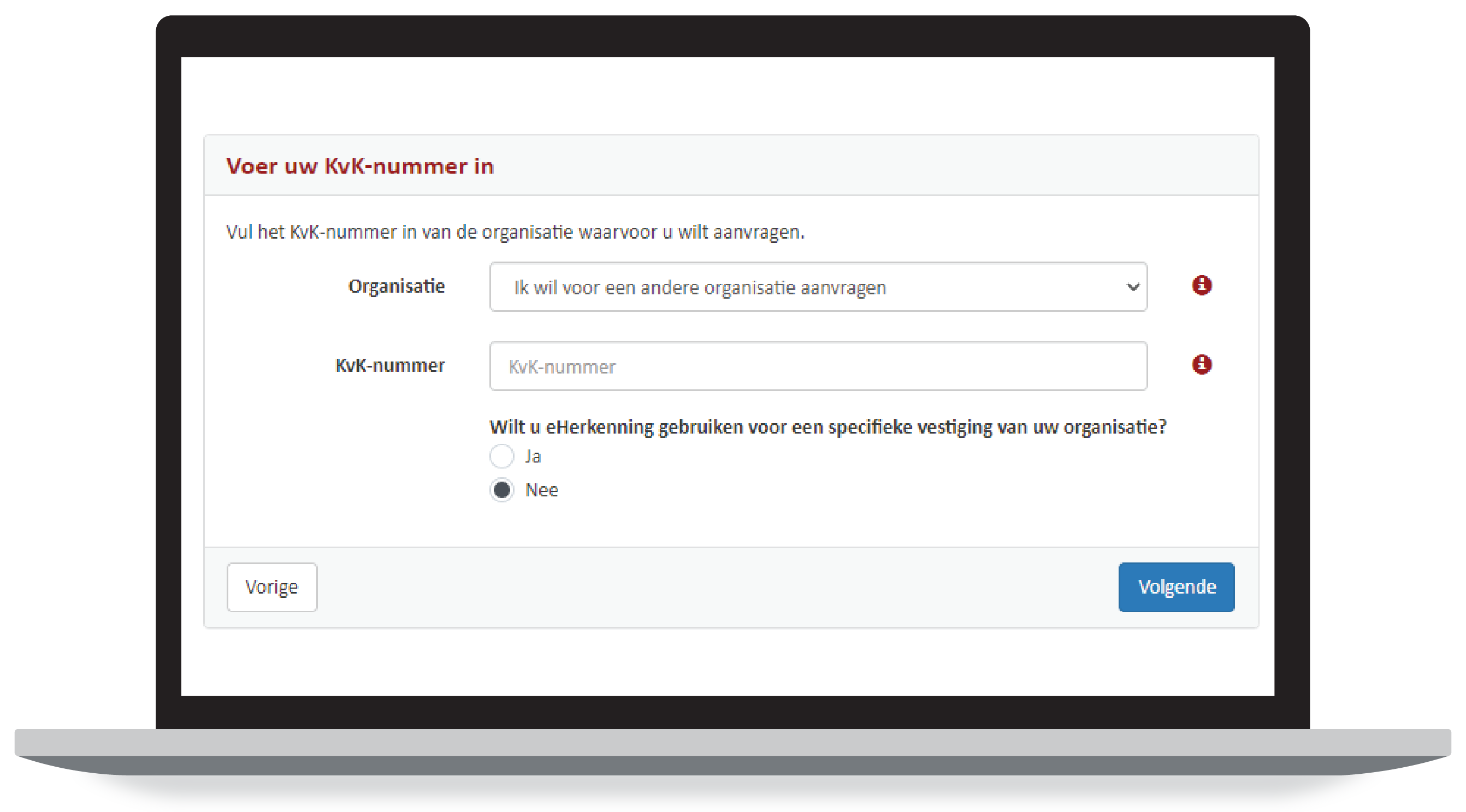Click the bold 'KvK-nummer' field label
This screenshot has width=1466, height=812.
point(390,365)
